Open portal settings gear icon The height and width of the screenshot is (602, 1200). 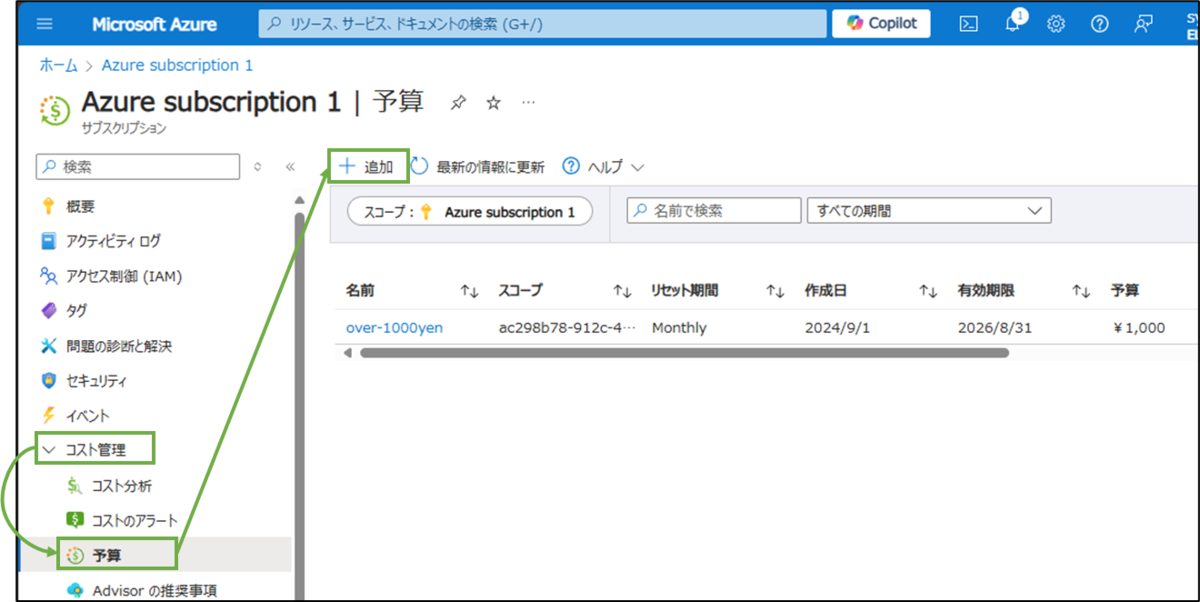click(x=1055, y=24)
